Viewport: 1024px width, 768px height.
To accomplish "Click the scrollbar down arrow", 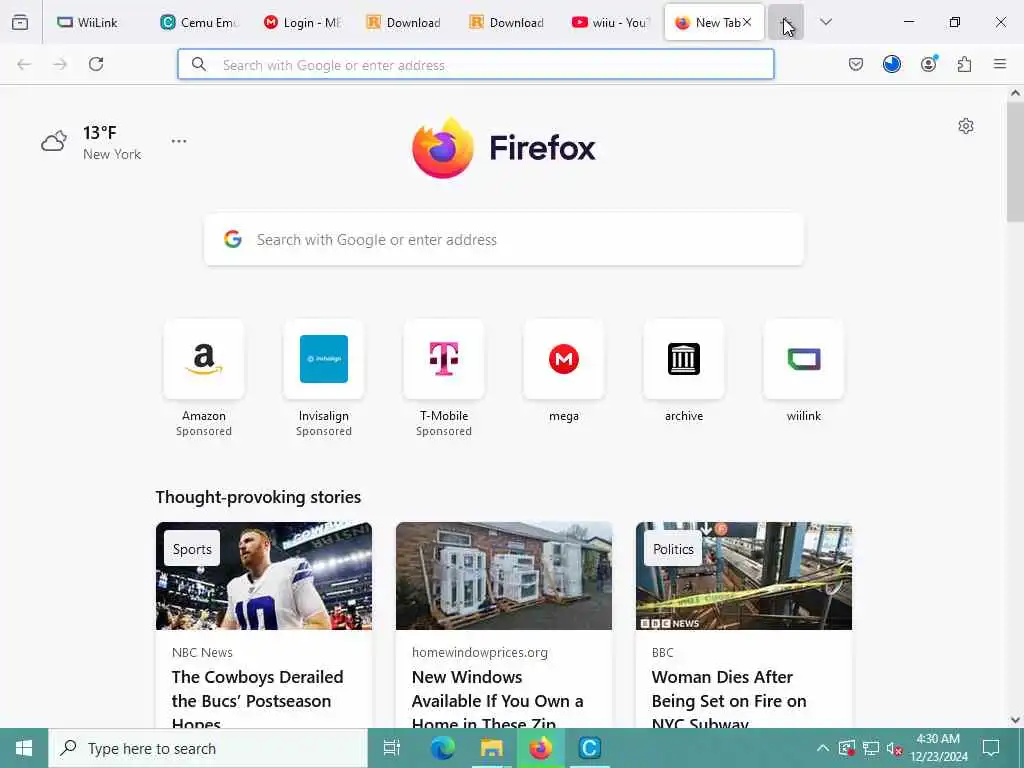I will (x=1015, y=720).
